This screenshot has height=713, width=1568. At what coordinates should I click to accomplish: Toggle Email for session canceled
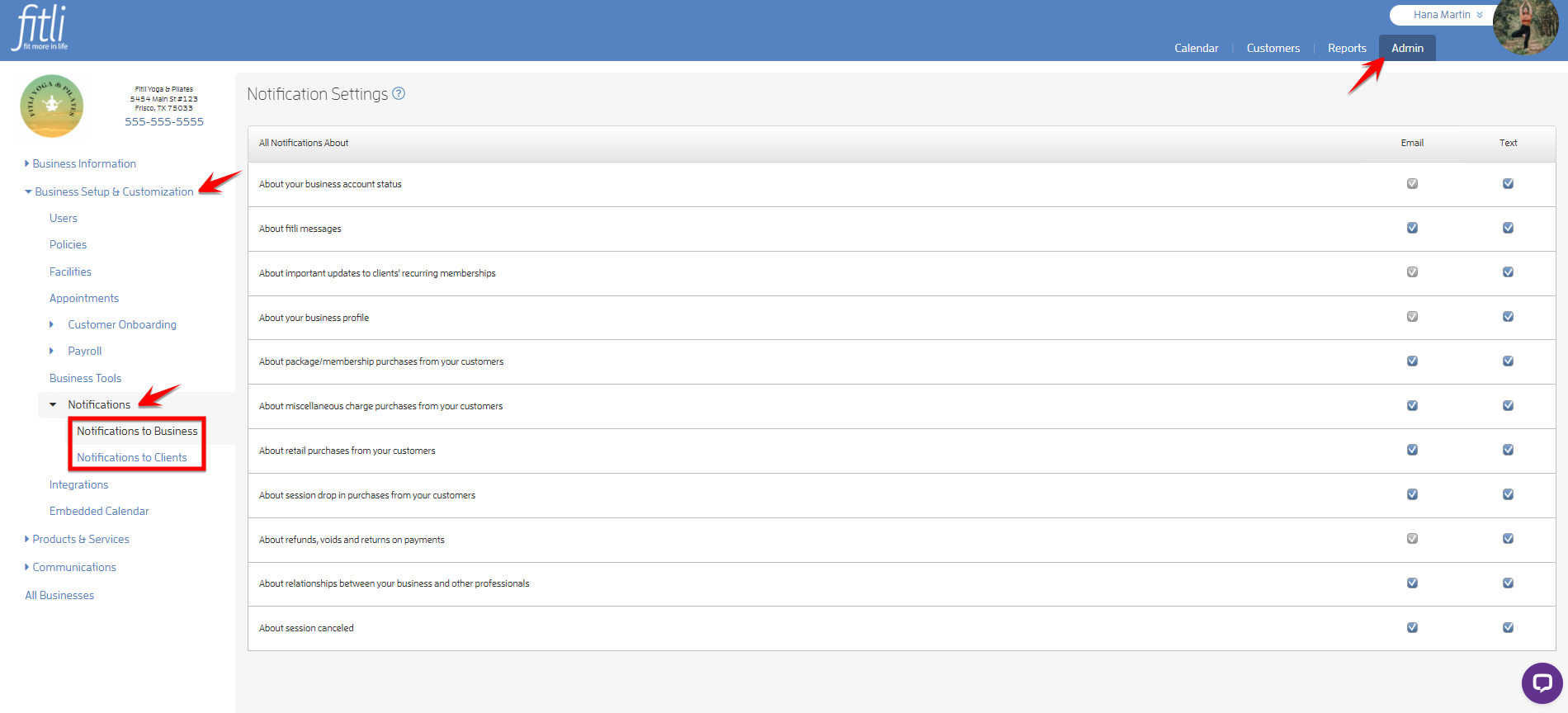(1412, 627)
